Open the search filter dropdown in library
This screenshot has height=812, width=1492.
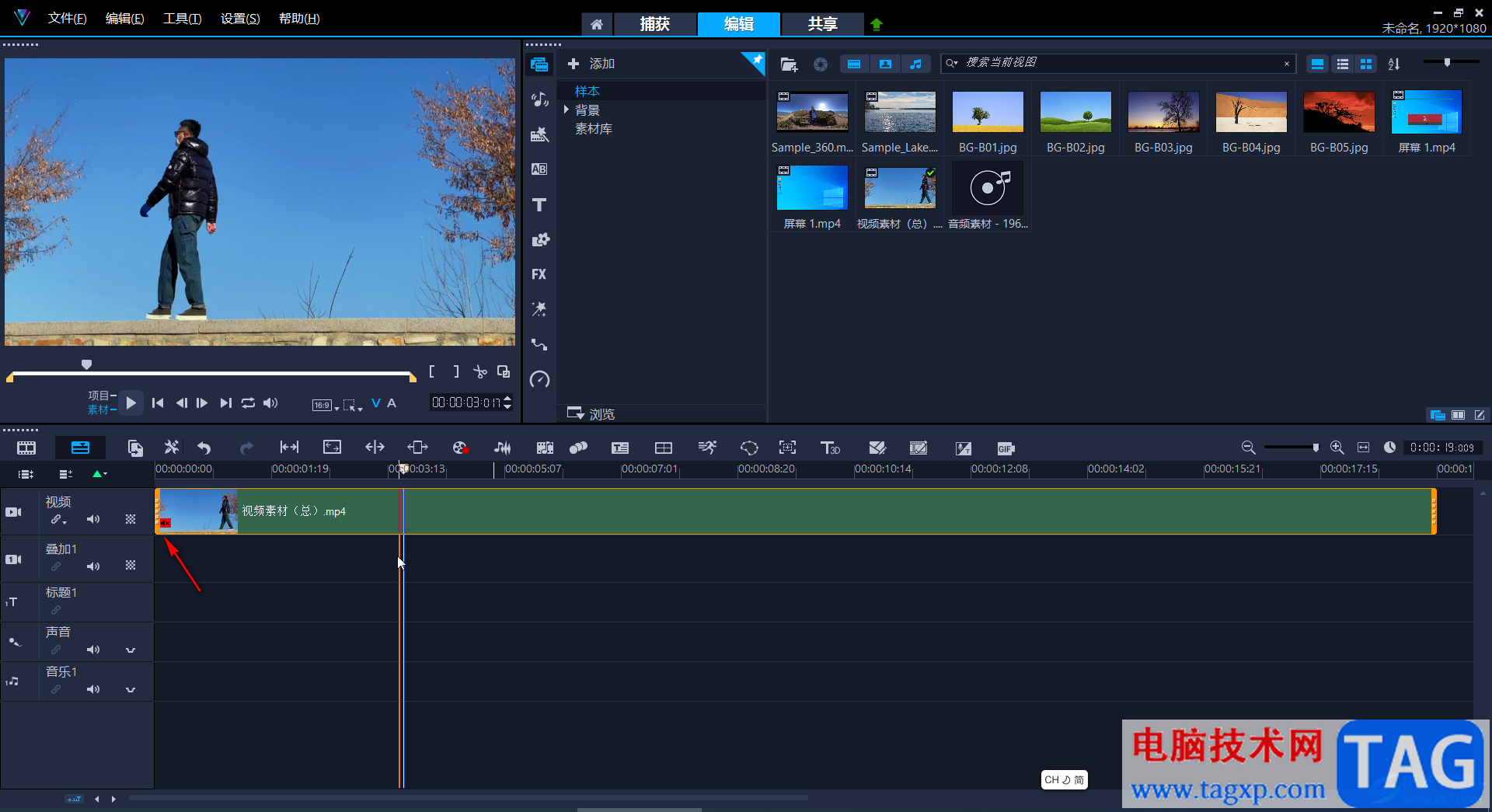click(x=952, y=64)
